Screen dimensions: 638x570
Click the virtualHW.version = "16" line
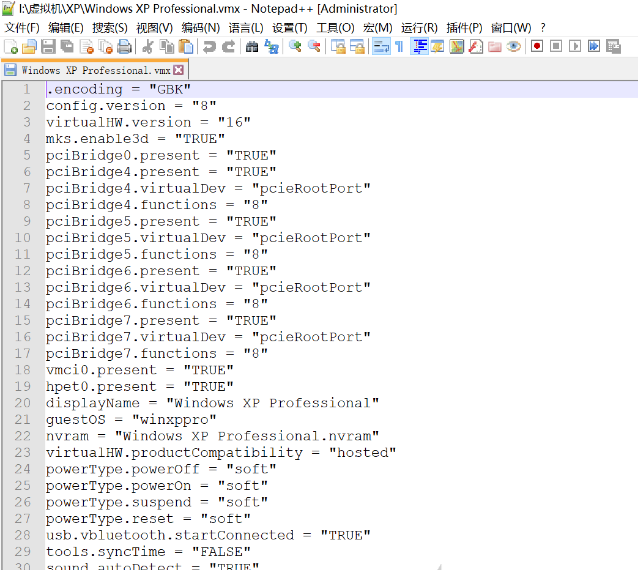click(x=148, y=122)
